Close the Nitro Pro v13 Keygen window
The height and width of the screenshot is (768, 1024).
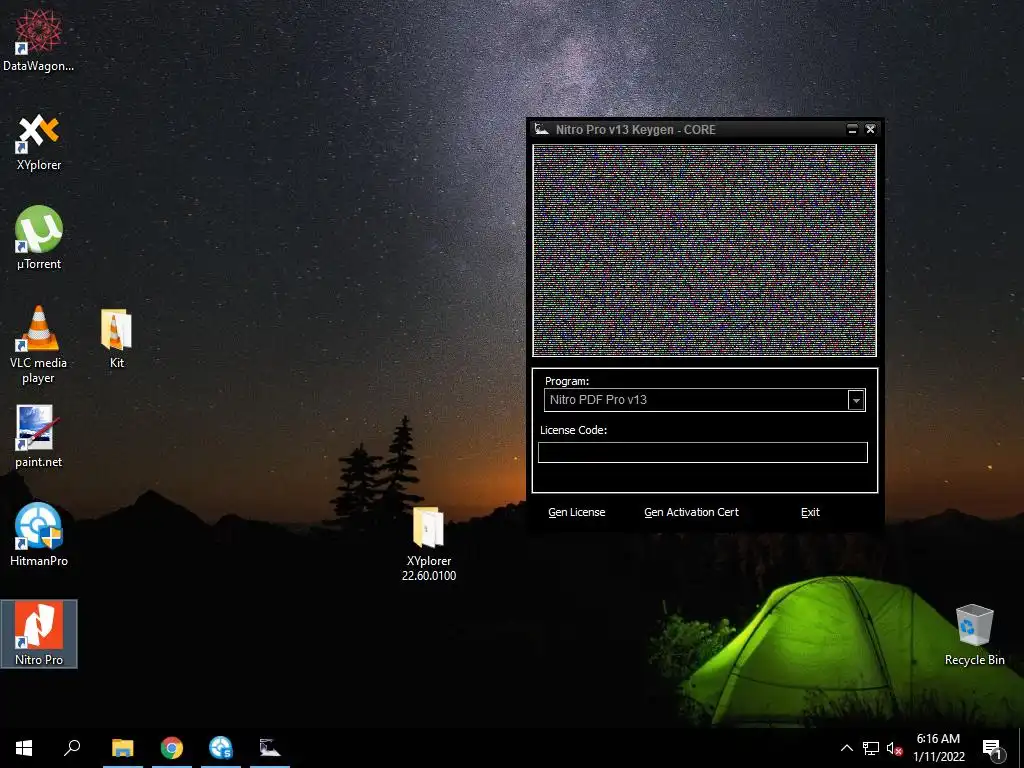point(870,129)
